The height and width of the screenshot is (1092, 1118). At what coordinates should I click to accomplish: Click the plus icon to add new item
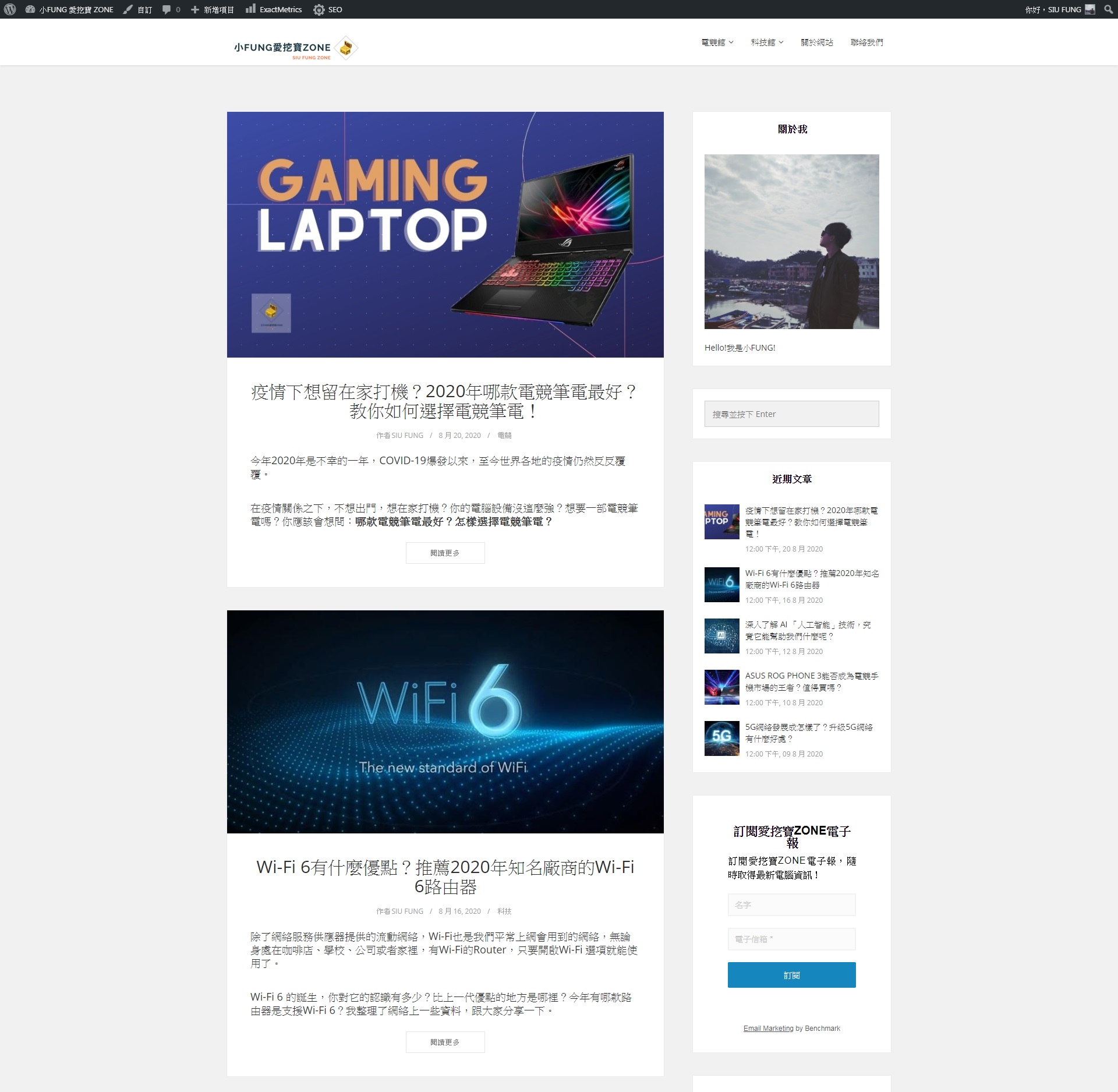coord(195,9)
